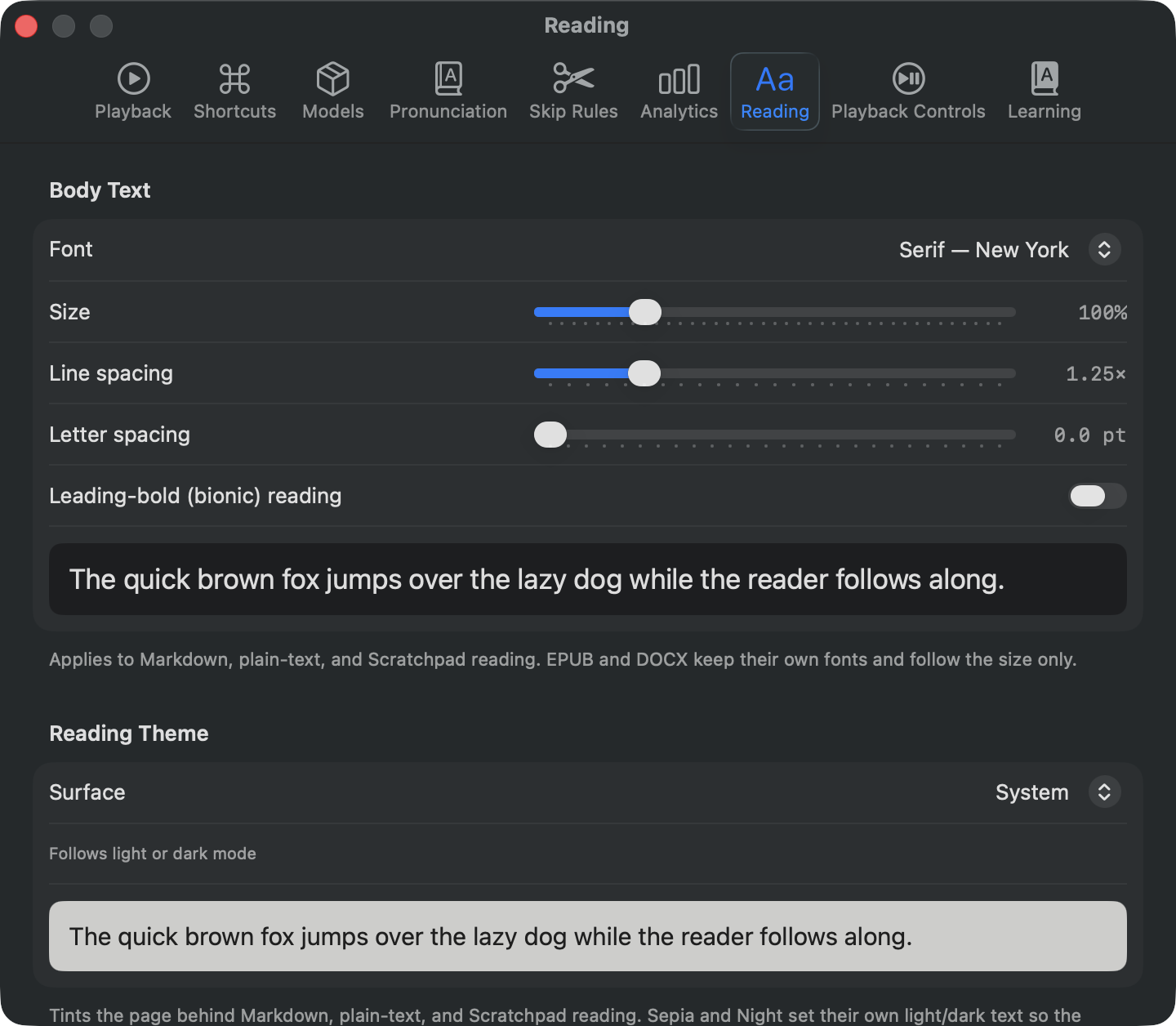Open the Surface theme popup chevron
Viewport: 1176px width, 1026px height.
pos(1104,792)
